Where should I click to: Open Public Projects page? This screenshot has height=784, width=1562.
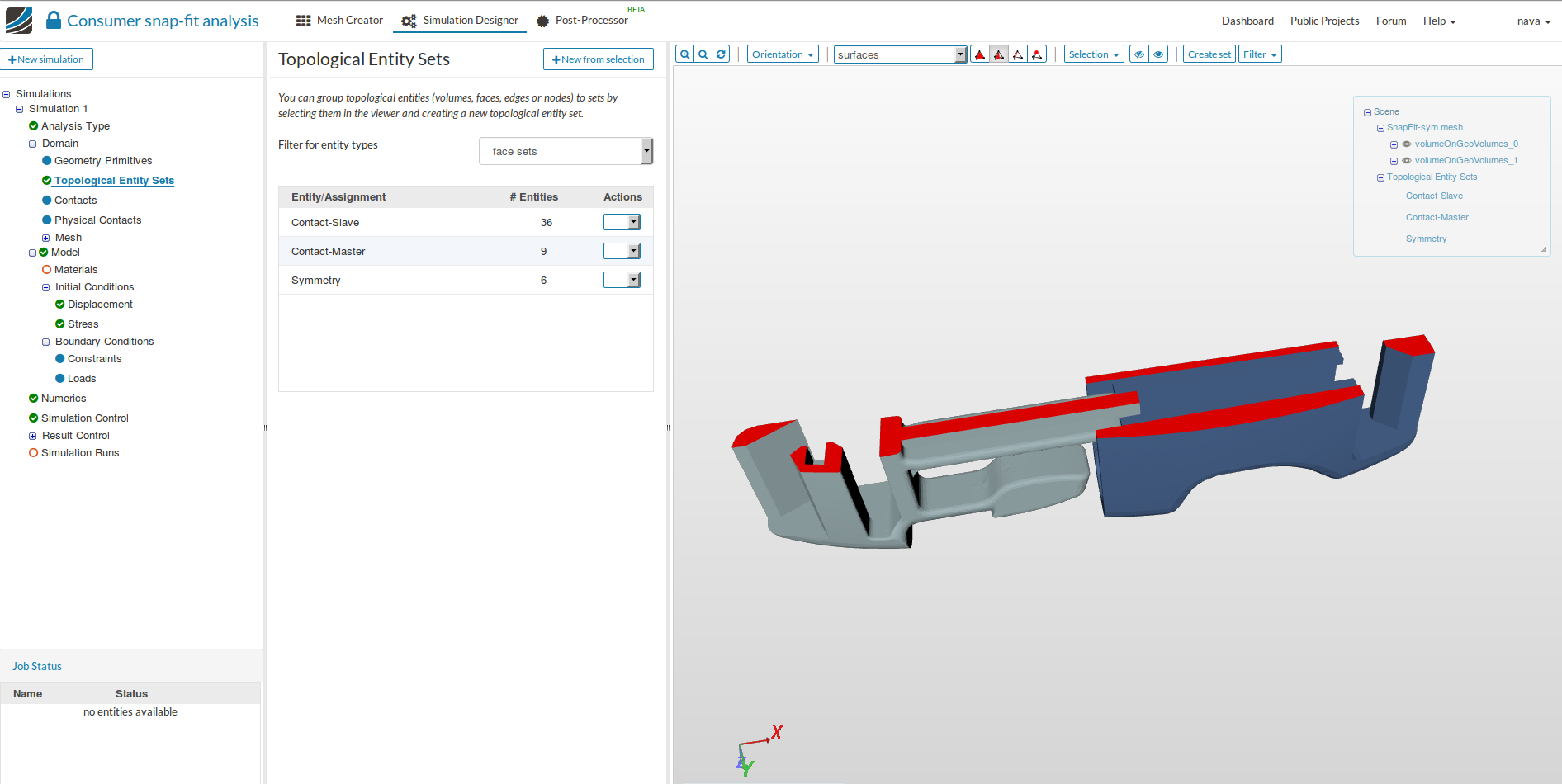(1324, 21)
